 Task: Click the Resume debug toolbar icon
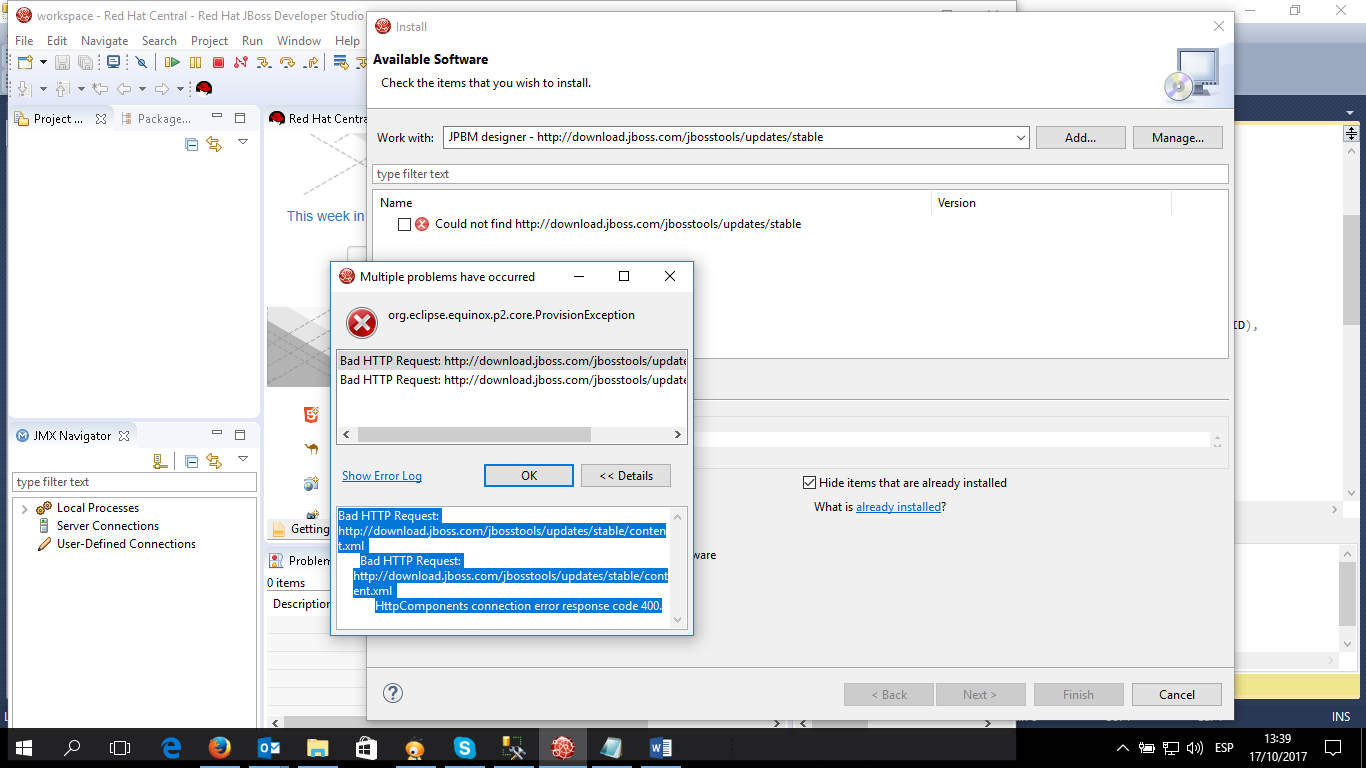172,63
